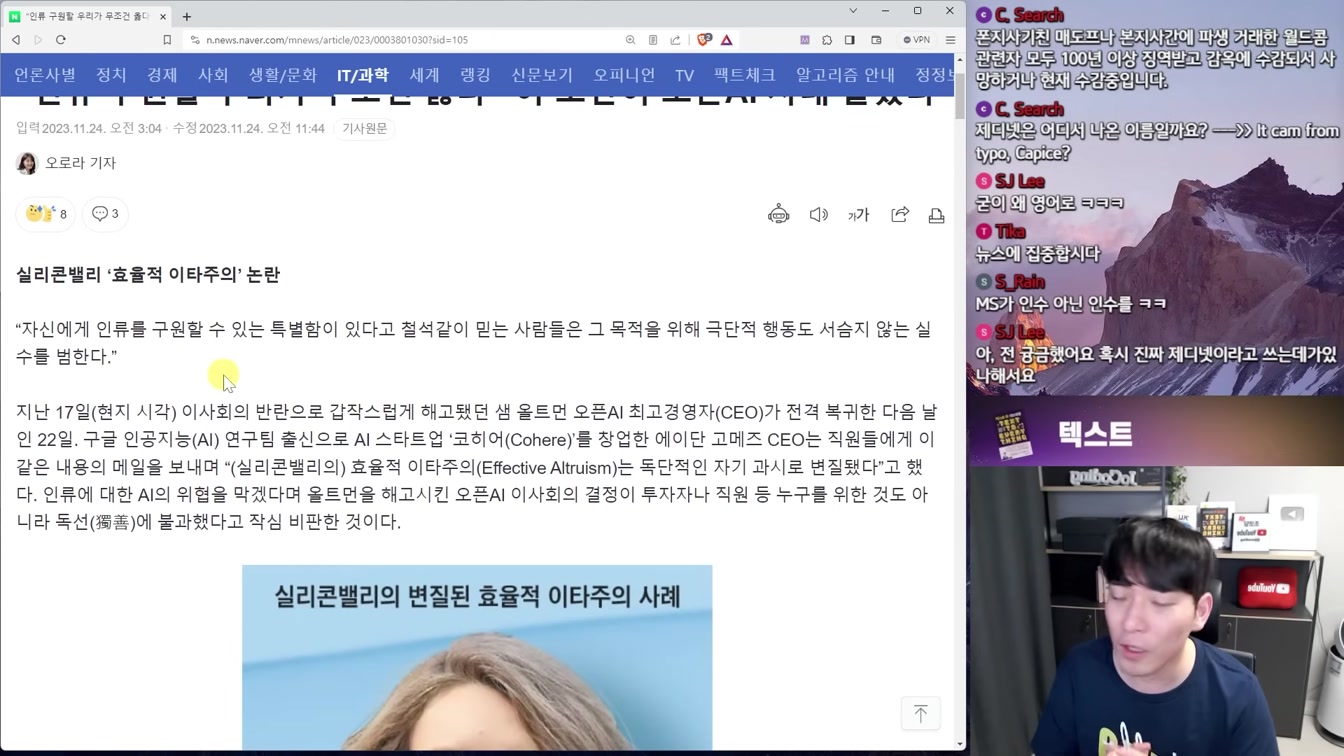The image size is (1344, 756).
Task: Click chat user name S_Rain
Action: point(1020,282)
